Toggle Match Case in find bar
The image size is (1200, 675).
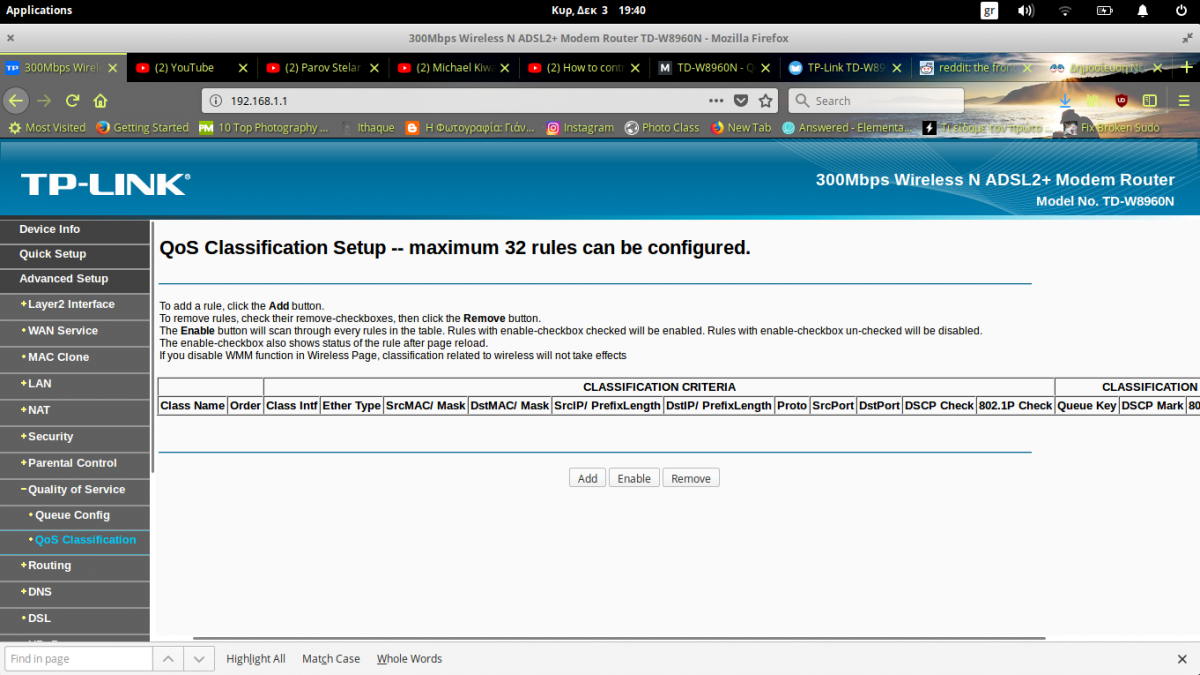[x=331, y=659]
